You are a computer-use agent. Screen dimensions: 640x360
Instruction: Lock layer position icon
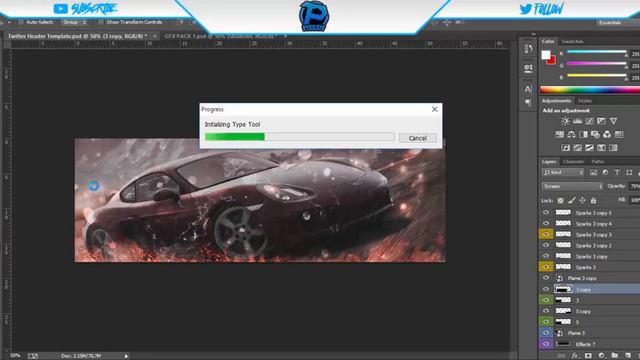coord(582,200)
